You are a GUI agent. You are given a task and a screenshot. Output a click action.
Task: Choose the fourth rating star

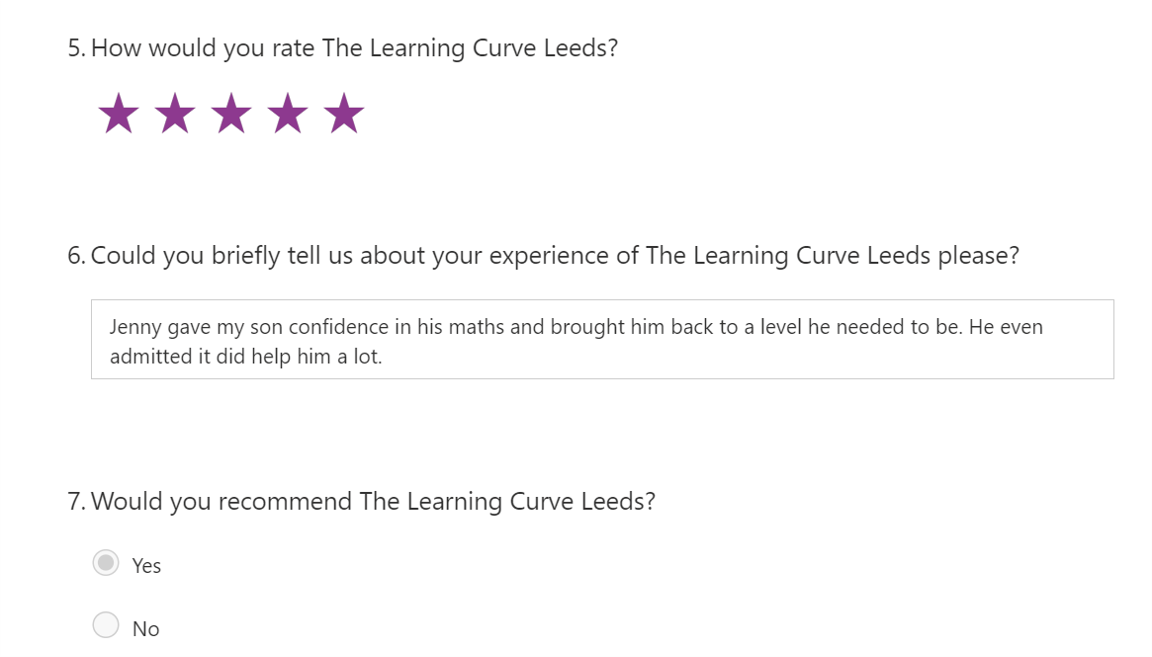pyautogui.click(x=288, y=114)
